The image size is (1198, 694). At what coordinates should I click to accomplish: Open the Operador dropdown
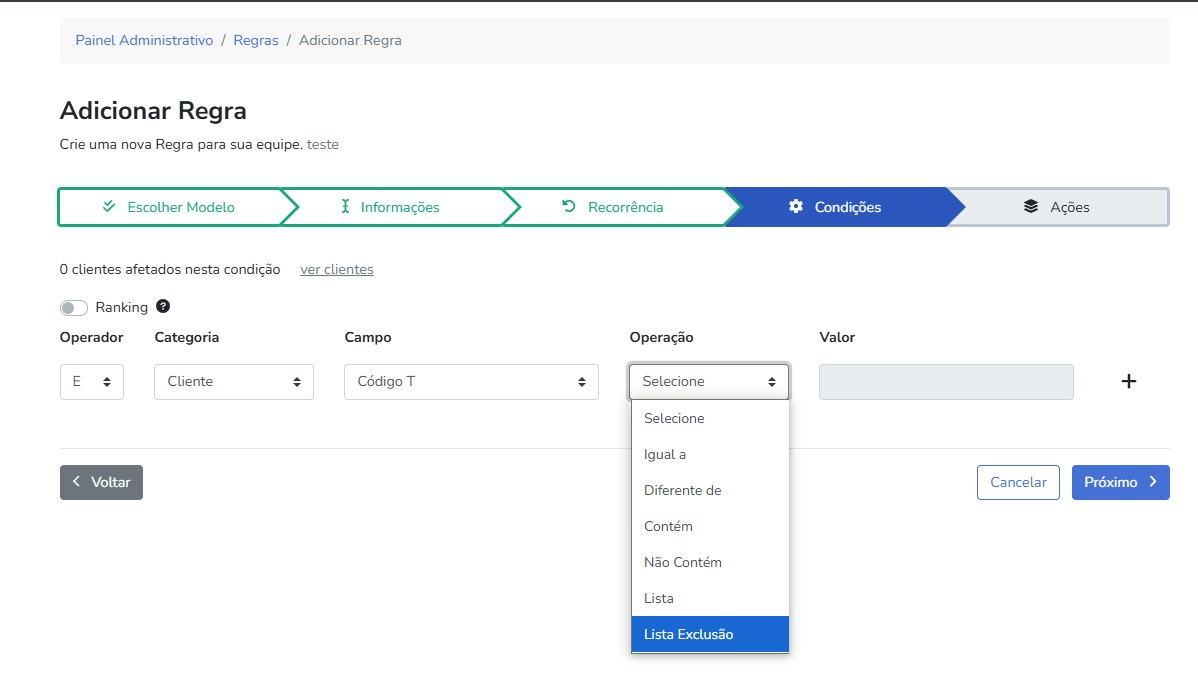(x=92, y=382)
